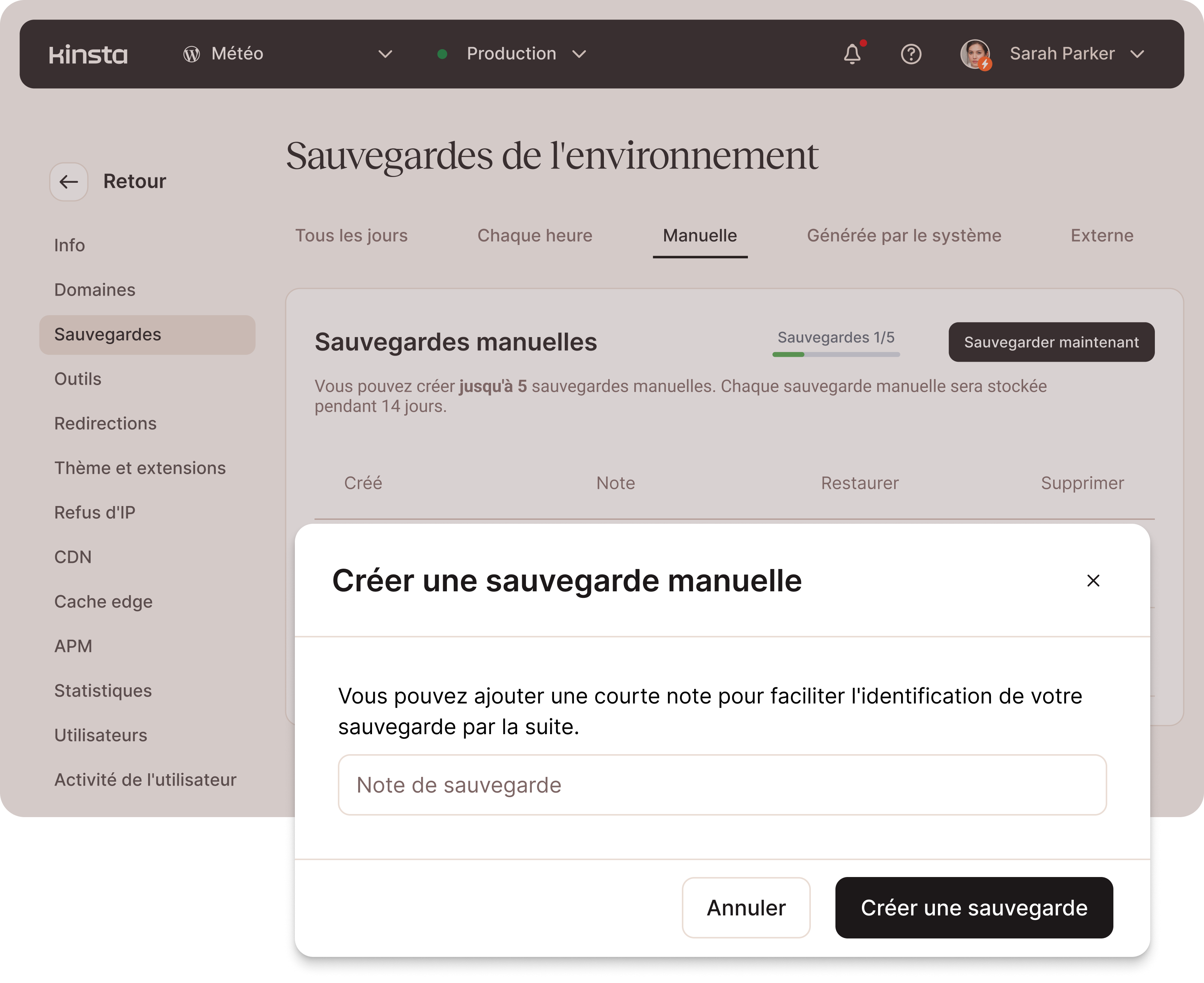Select the Externe tab
This screenshot has width=1204, height=983.
[1101, 235]
